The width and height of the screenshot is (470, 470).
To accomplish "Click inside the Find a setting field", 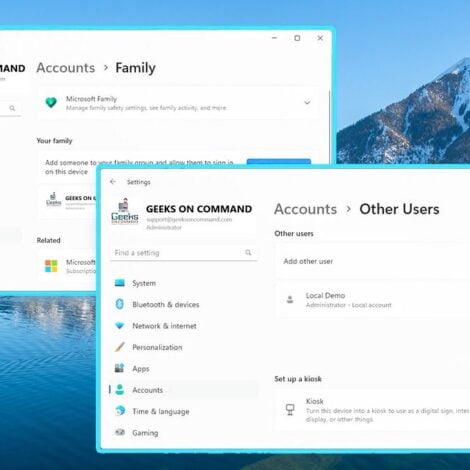I will point(183,252).
